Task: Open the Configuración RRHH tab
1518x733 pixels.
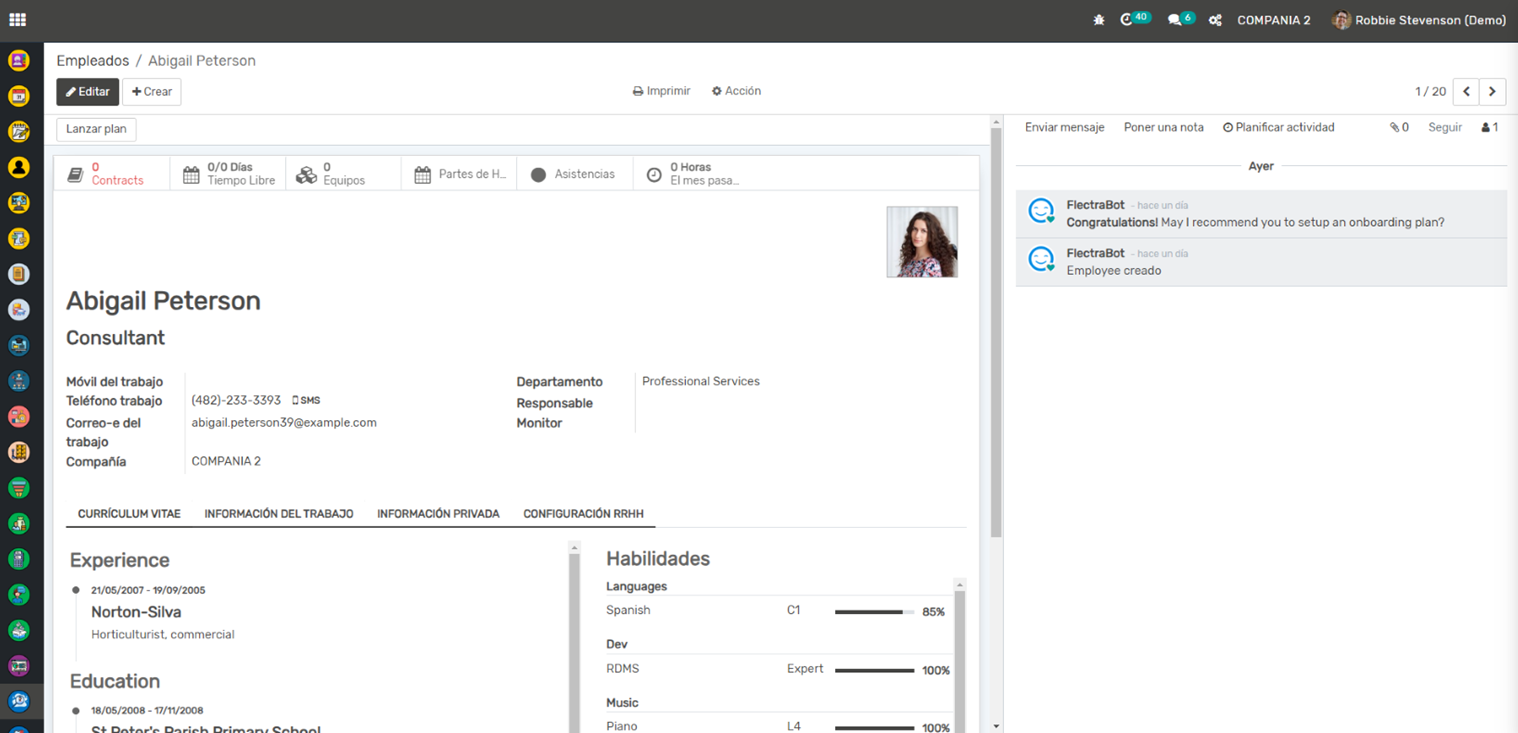Action: click(x=583, y=514)
